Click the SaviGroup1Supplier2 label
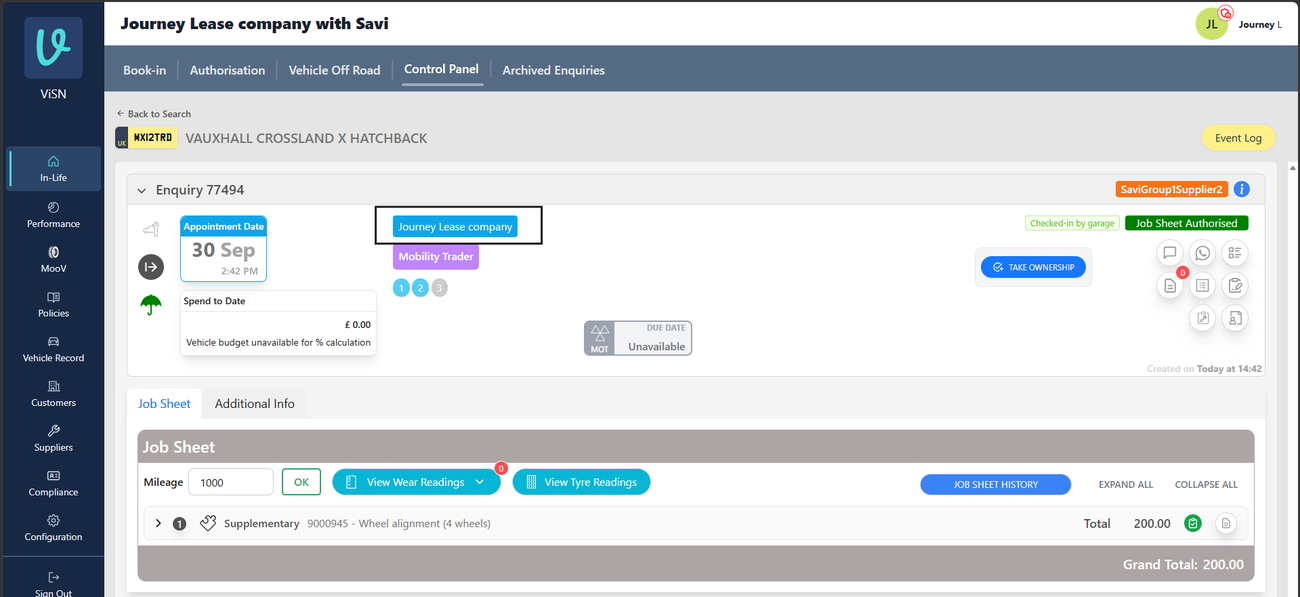The image size is (1300, 597). 1172,189
